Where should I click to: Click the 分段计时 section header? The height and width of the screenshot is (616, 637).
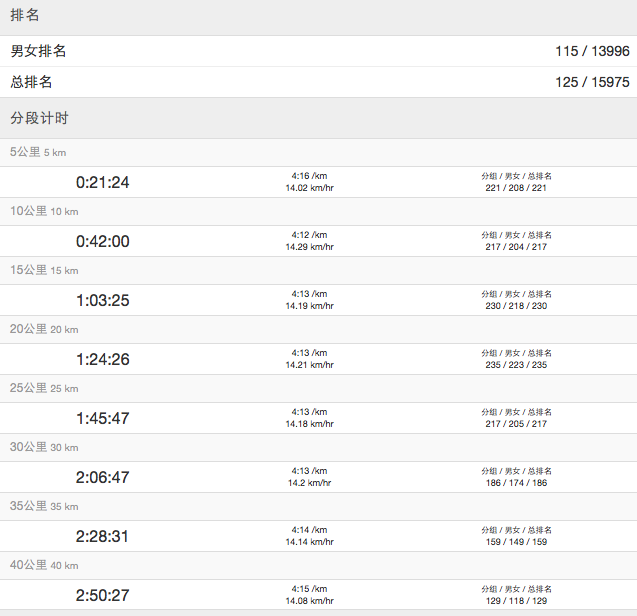point(39,118)
